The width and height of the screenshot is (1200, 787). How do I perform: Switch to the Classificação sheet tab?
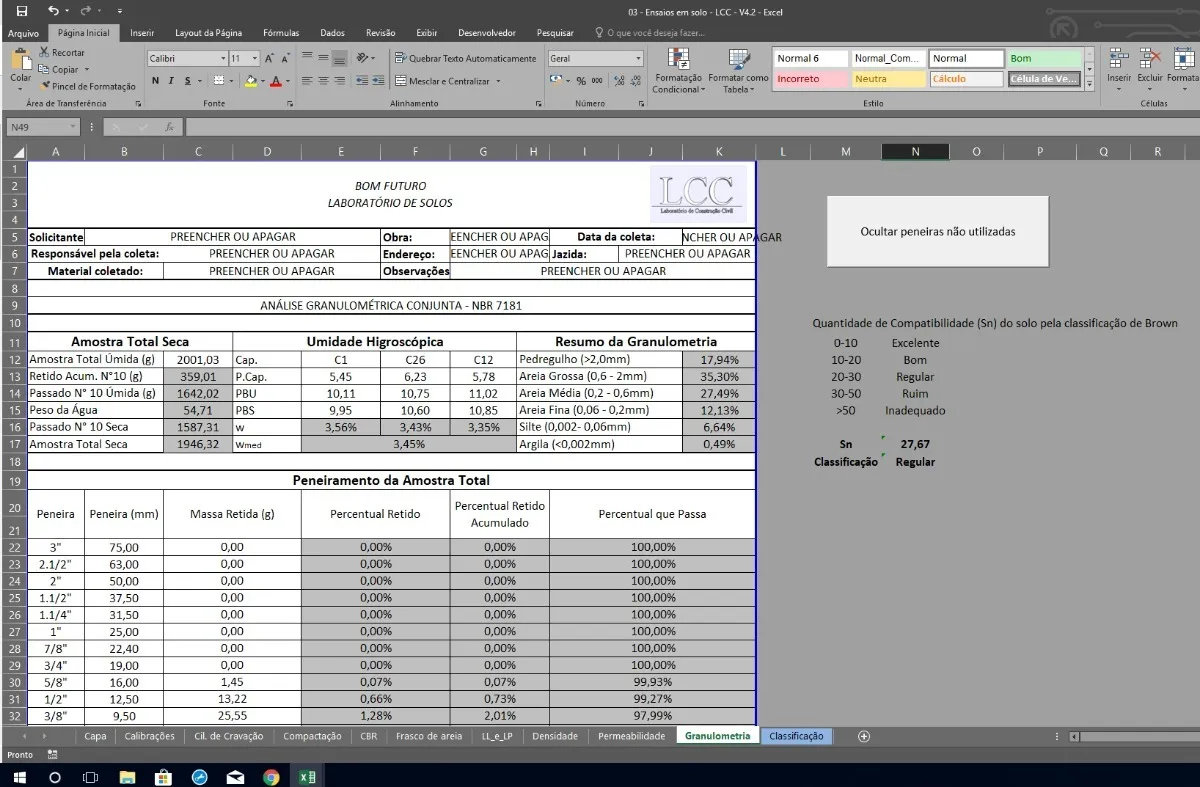coord(796,736)
